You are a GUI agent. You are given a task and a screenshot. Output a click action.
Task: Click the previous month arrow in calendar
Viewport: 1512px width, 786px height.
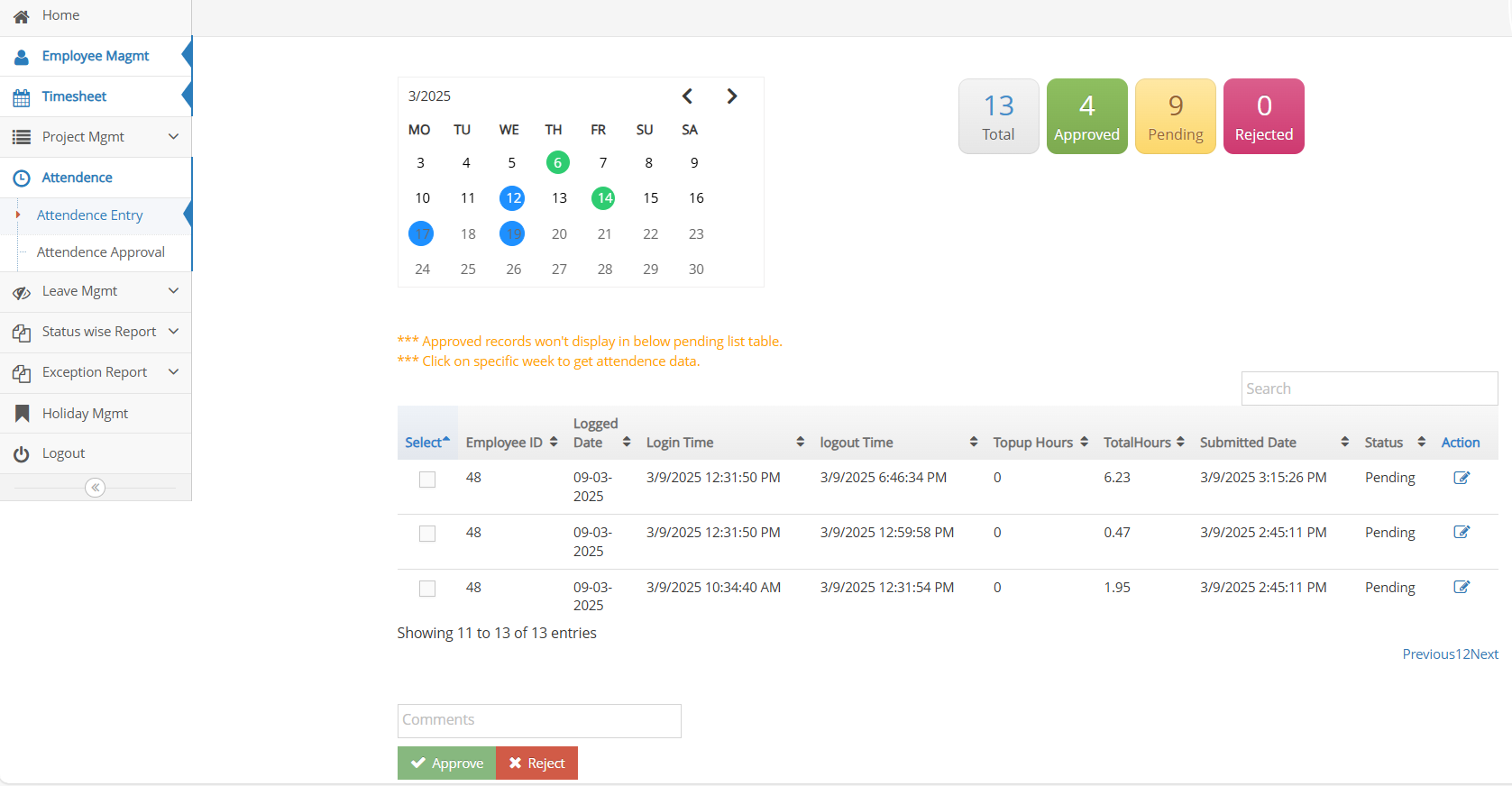click(687, 96)
